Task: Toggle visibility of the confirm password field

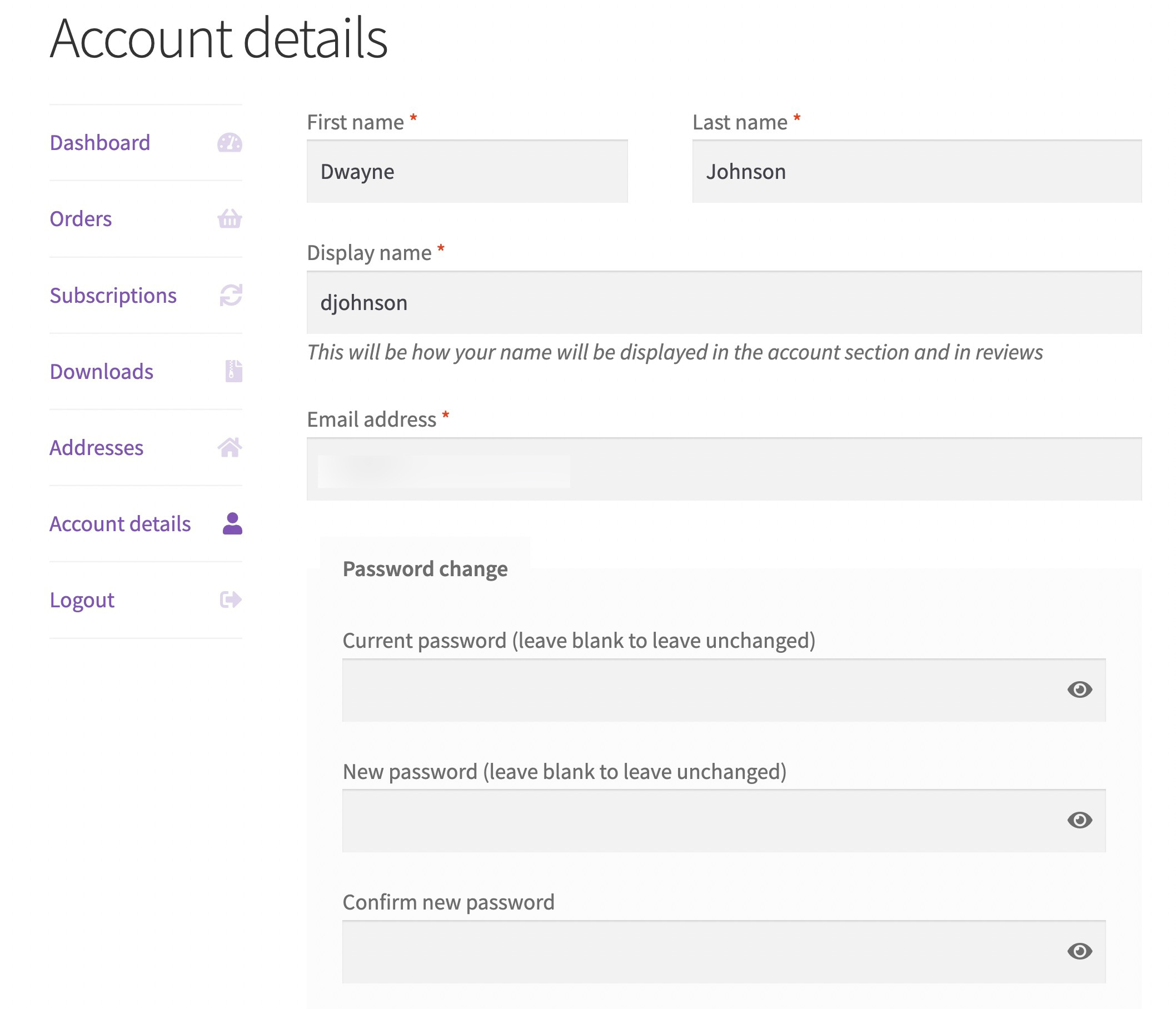Action: (x=1079, y=951)
